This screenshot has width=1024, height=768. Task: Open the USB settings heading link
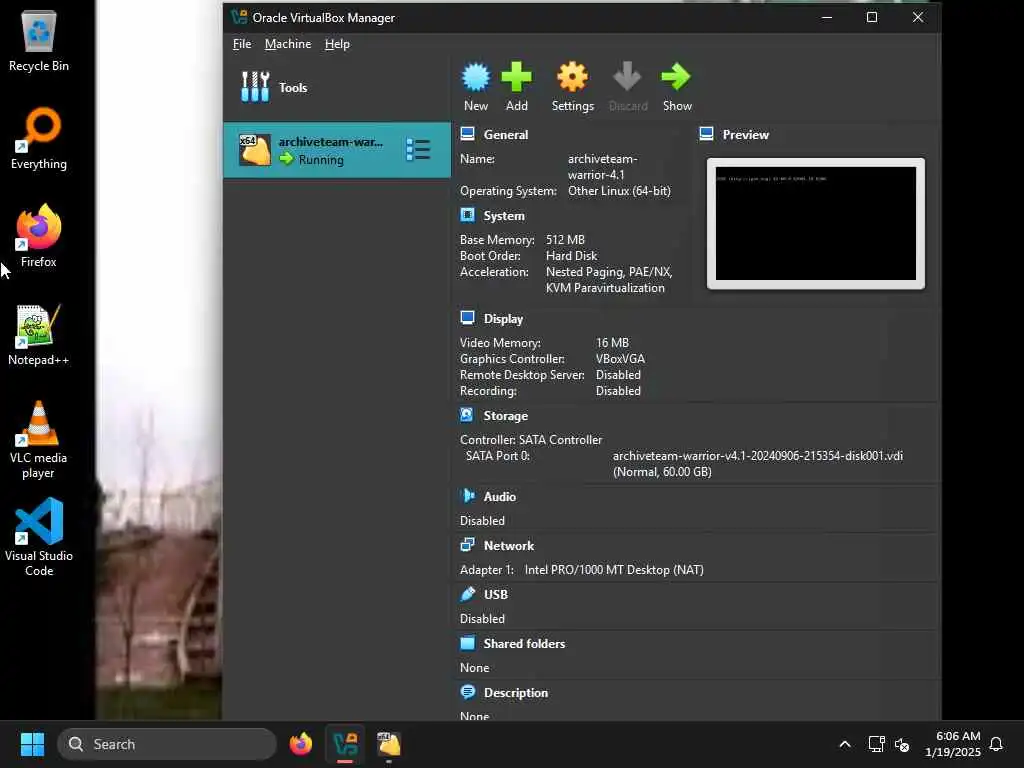pyautogui.click(x=496, y=594)
